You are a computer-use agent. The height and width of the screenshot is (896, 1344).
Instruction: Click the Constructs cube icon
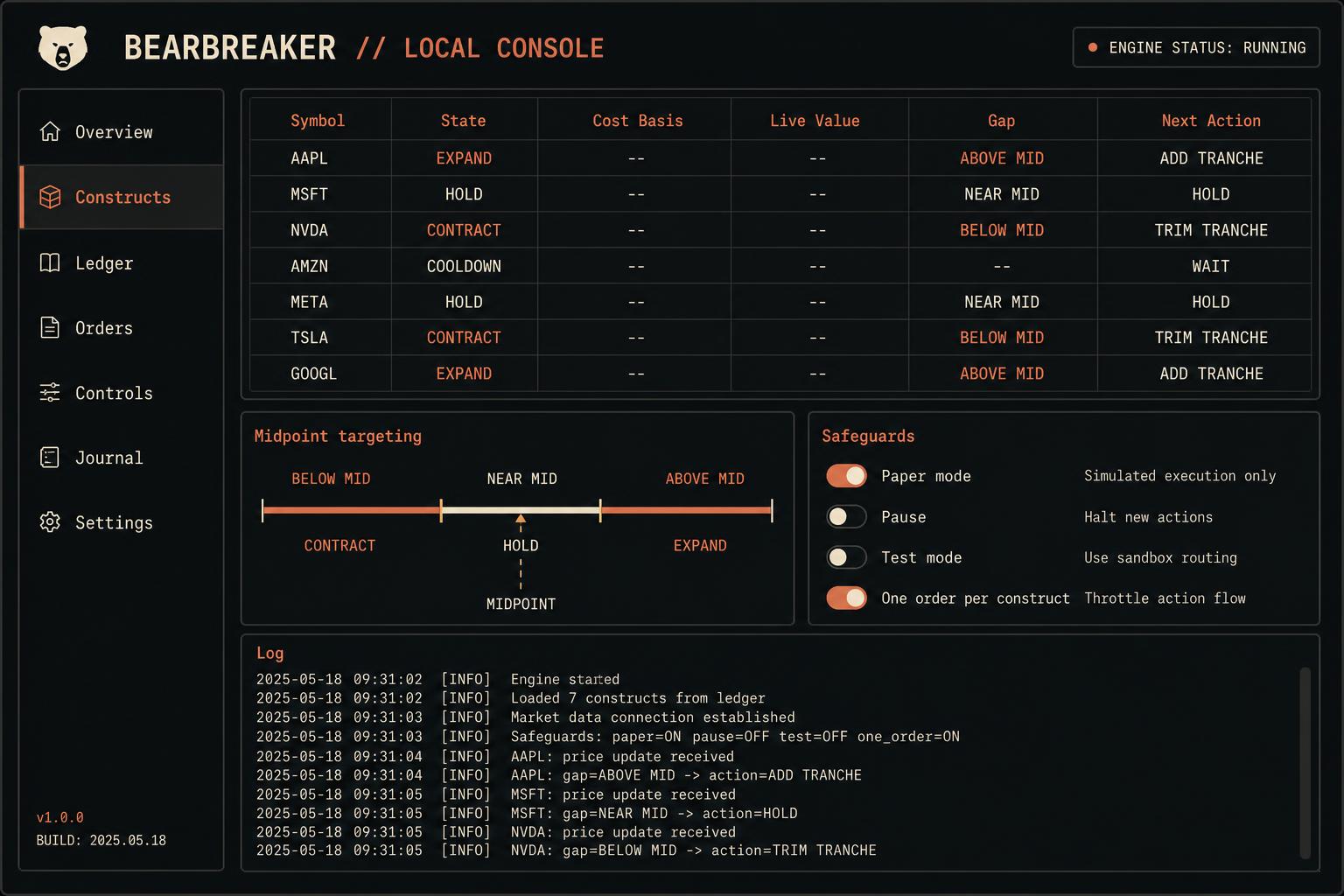pyautogui.click(x=50, y=197)
